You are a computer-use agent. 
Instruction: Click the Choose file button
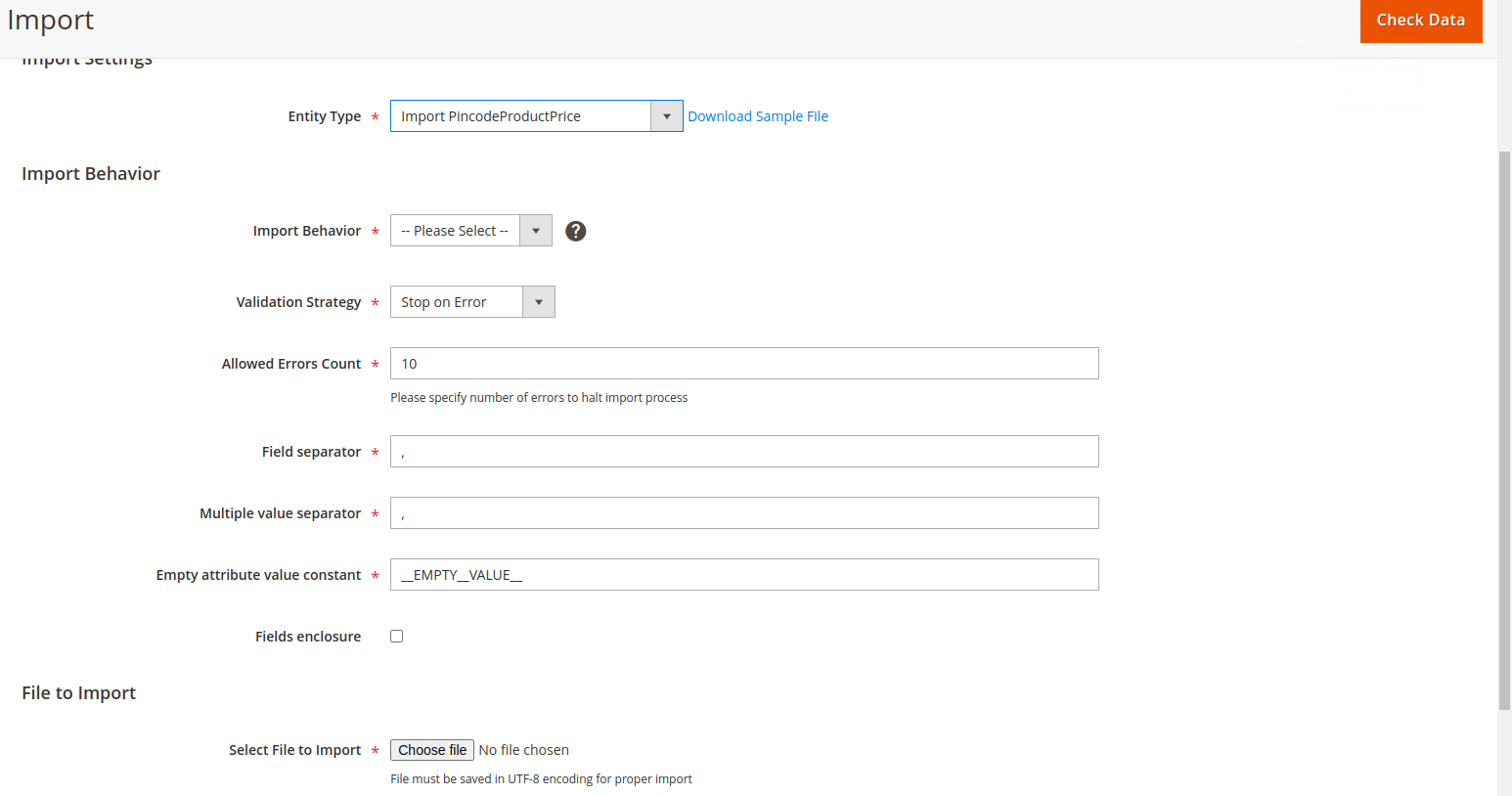coord(431,749)
